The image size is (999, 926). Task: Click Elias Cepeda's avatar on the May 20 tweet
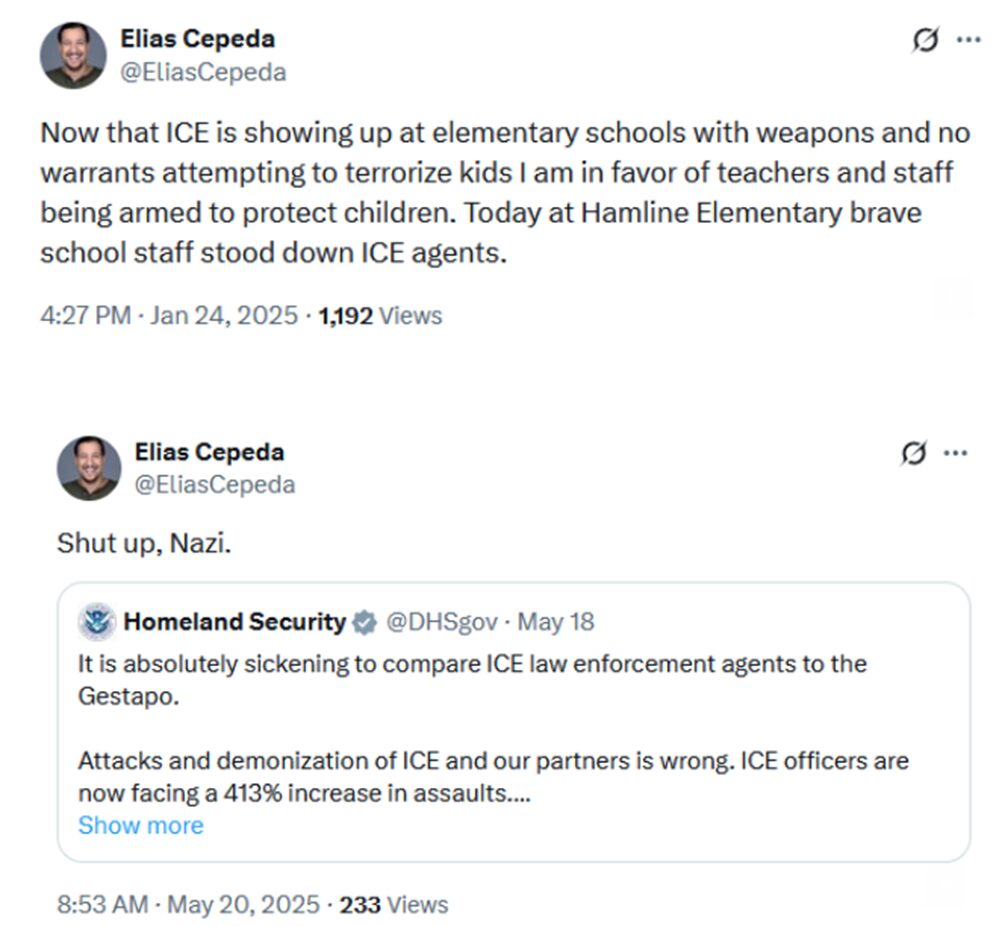[x=89, y=468]
